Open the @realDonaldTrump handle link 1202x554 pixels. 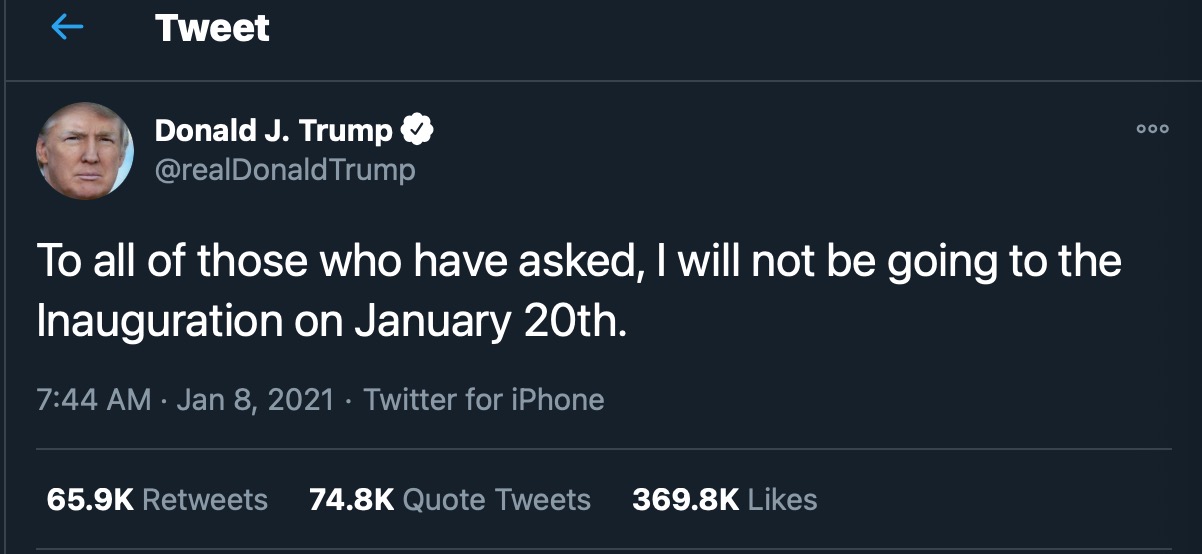[x=285, y=170]
